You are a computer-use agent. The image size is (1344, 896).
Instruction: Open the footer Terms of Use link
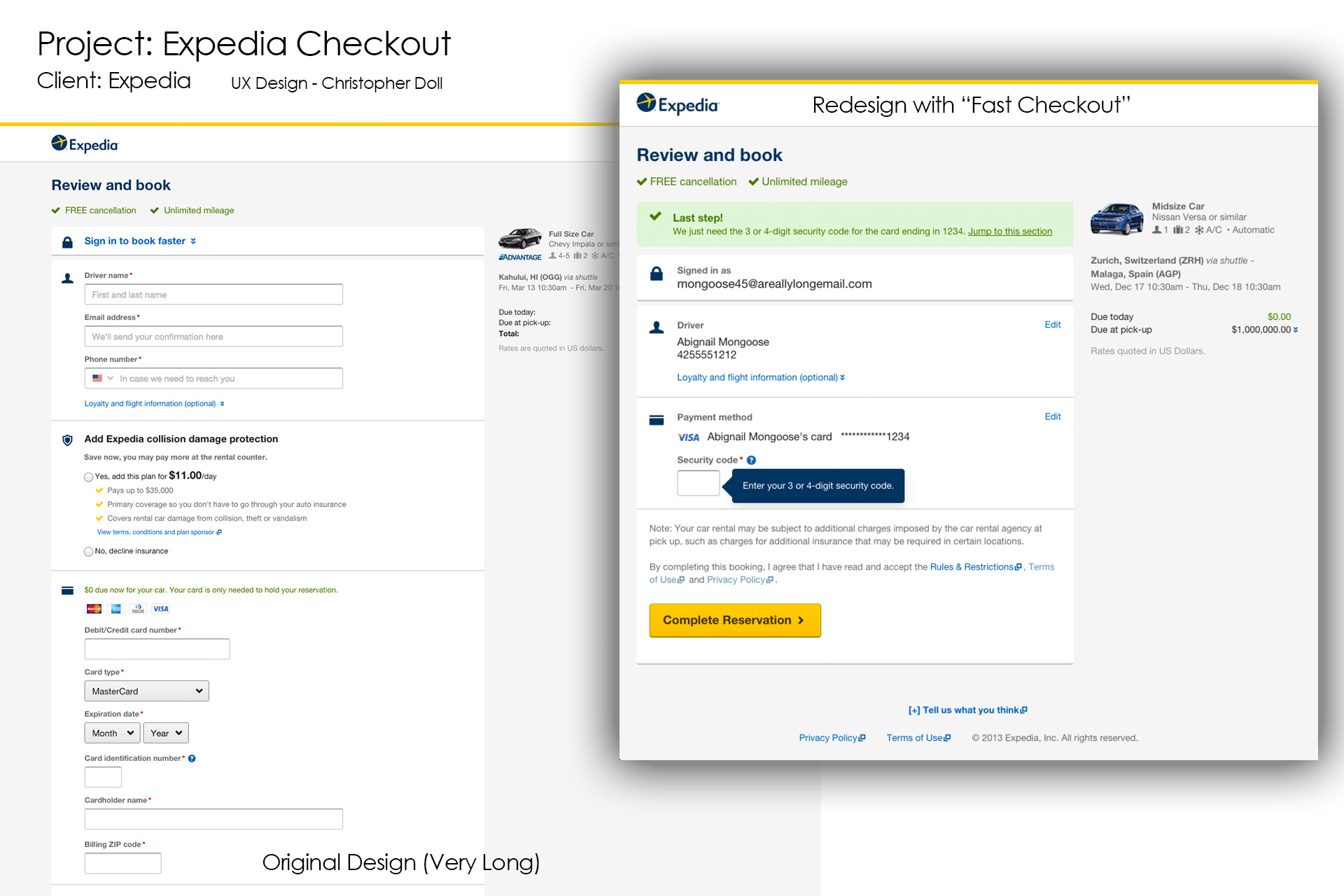click(x=918, y=738)
